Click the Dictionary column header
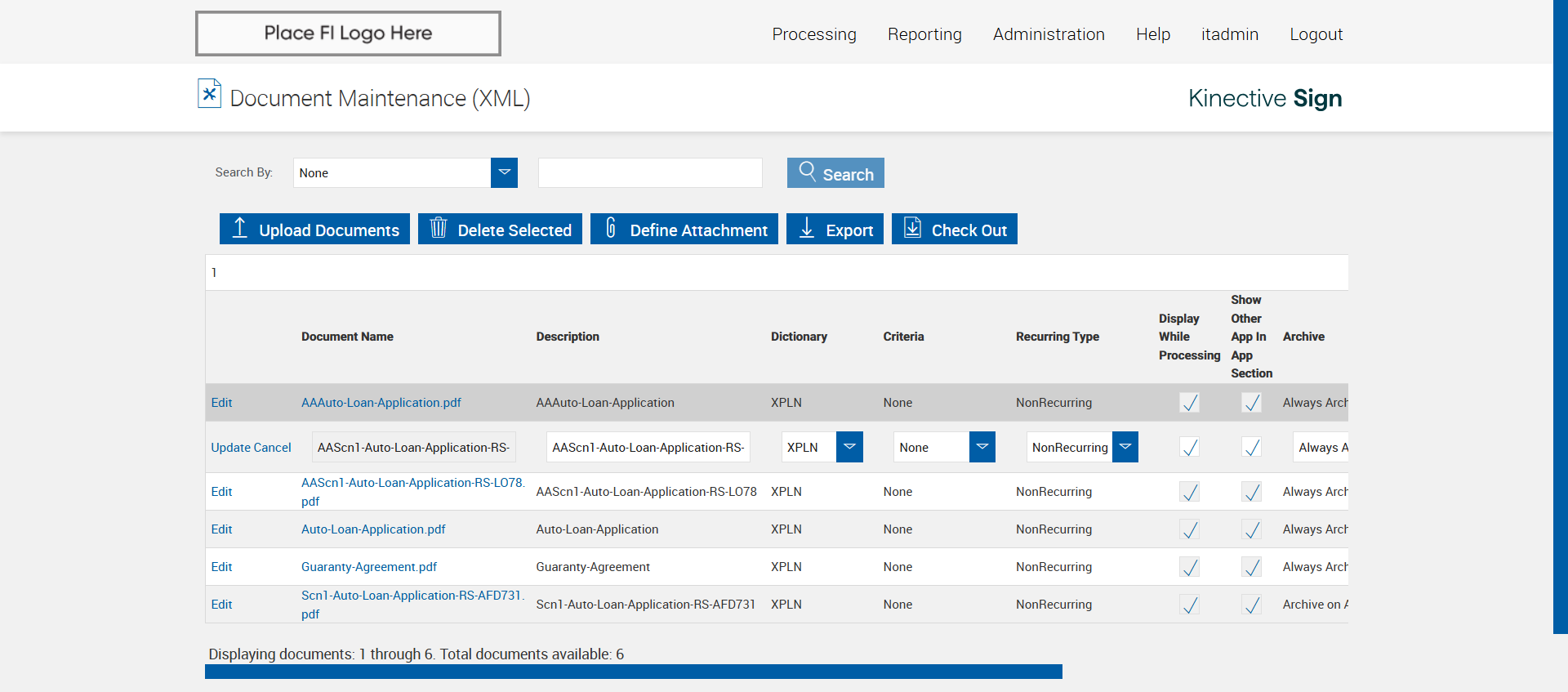 799,337
